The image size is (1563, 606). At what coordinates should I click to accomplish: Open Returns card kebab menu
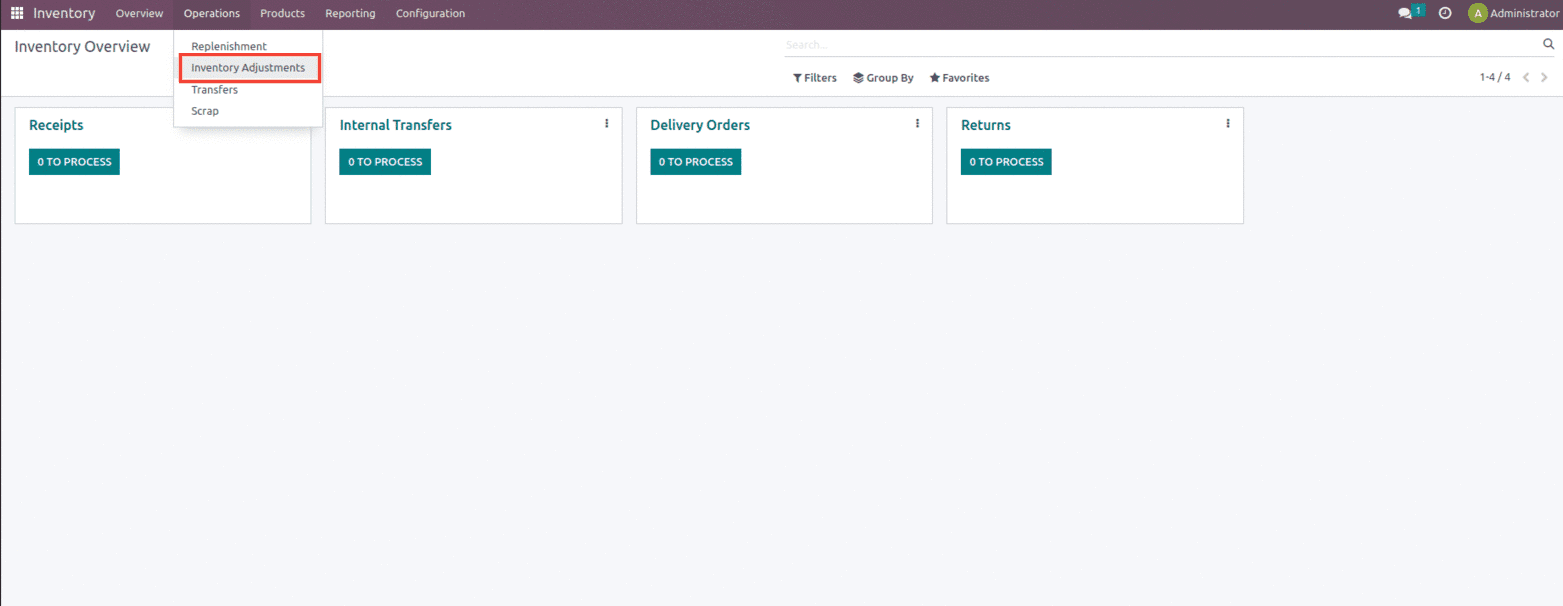pyautogui.click(x=1228, y=124)
